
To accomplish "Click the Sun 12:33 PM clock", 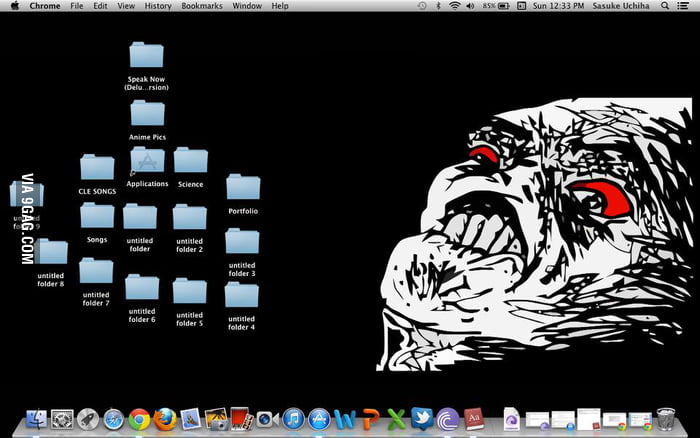I will [557, 6].
